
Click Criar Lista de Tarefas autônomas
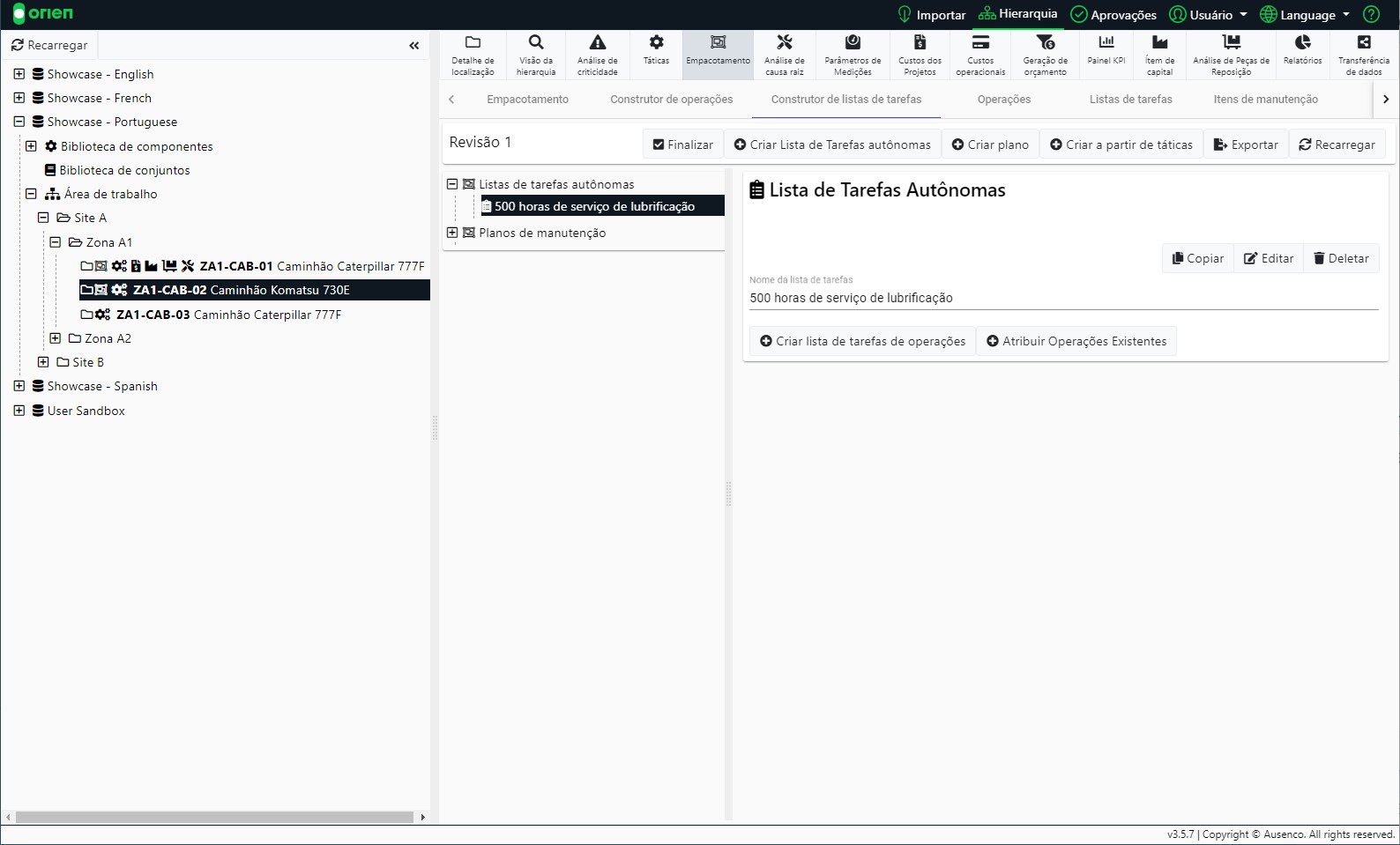point(832,145)
